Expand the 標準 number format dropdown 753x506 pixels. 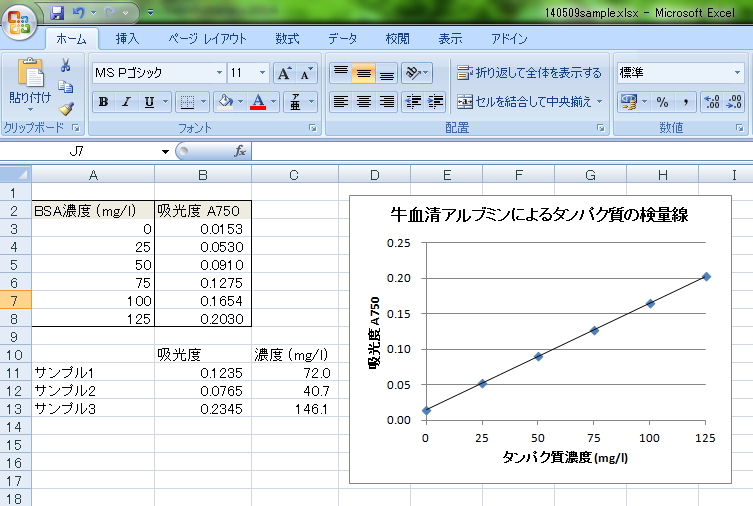[737, 73]
